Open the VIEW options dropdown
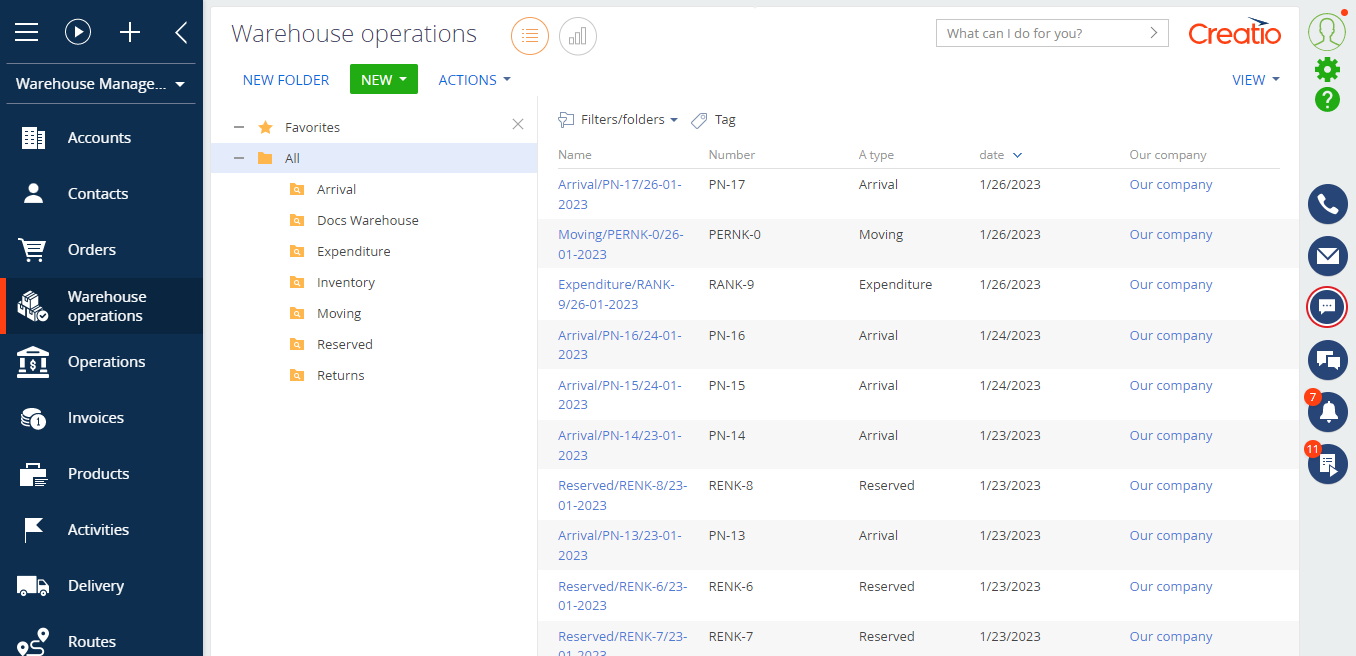This screenshot has width=1356, height=656. (1255, 80)
